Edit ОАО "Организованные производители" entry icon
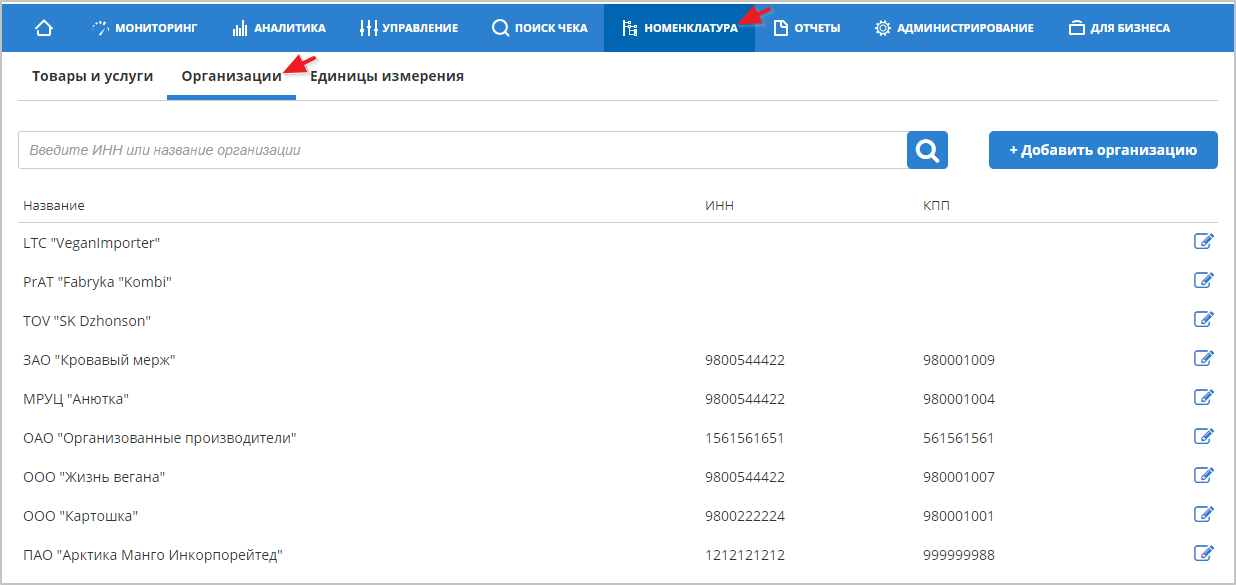Screen dimensions: 1236x585 1203,436
